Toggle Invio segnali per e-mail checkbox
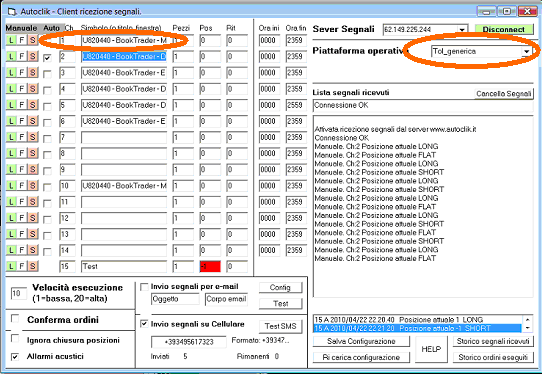This screenshot has width=542, height=374. tap(144, 287)
